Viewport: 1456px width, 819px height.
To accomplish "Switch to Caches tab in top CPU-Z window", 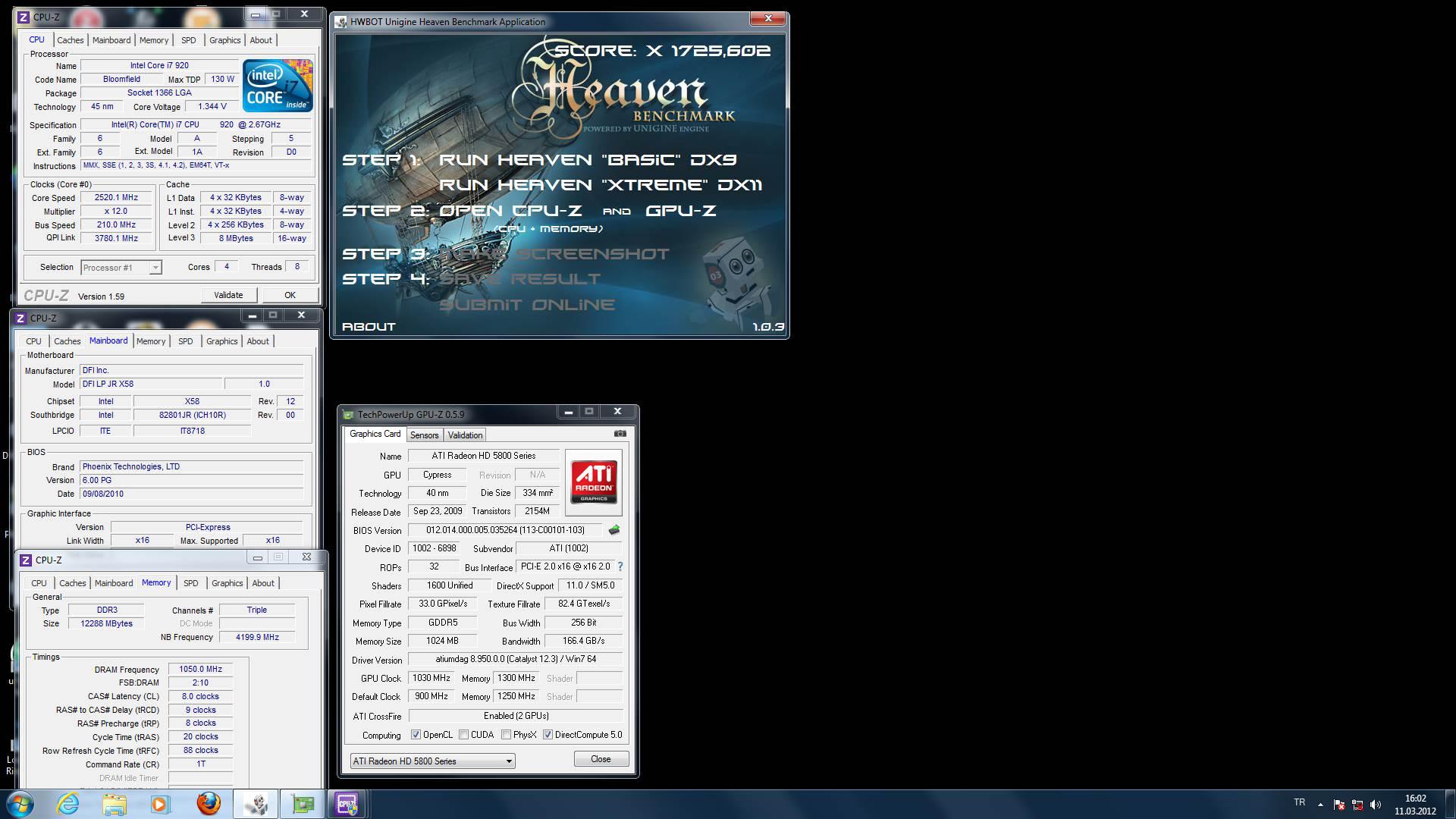I will [x=71, y=40].
